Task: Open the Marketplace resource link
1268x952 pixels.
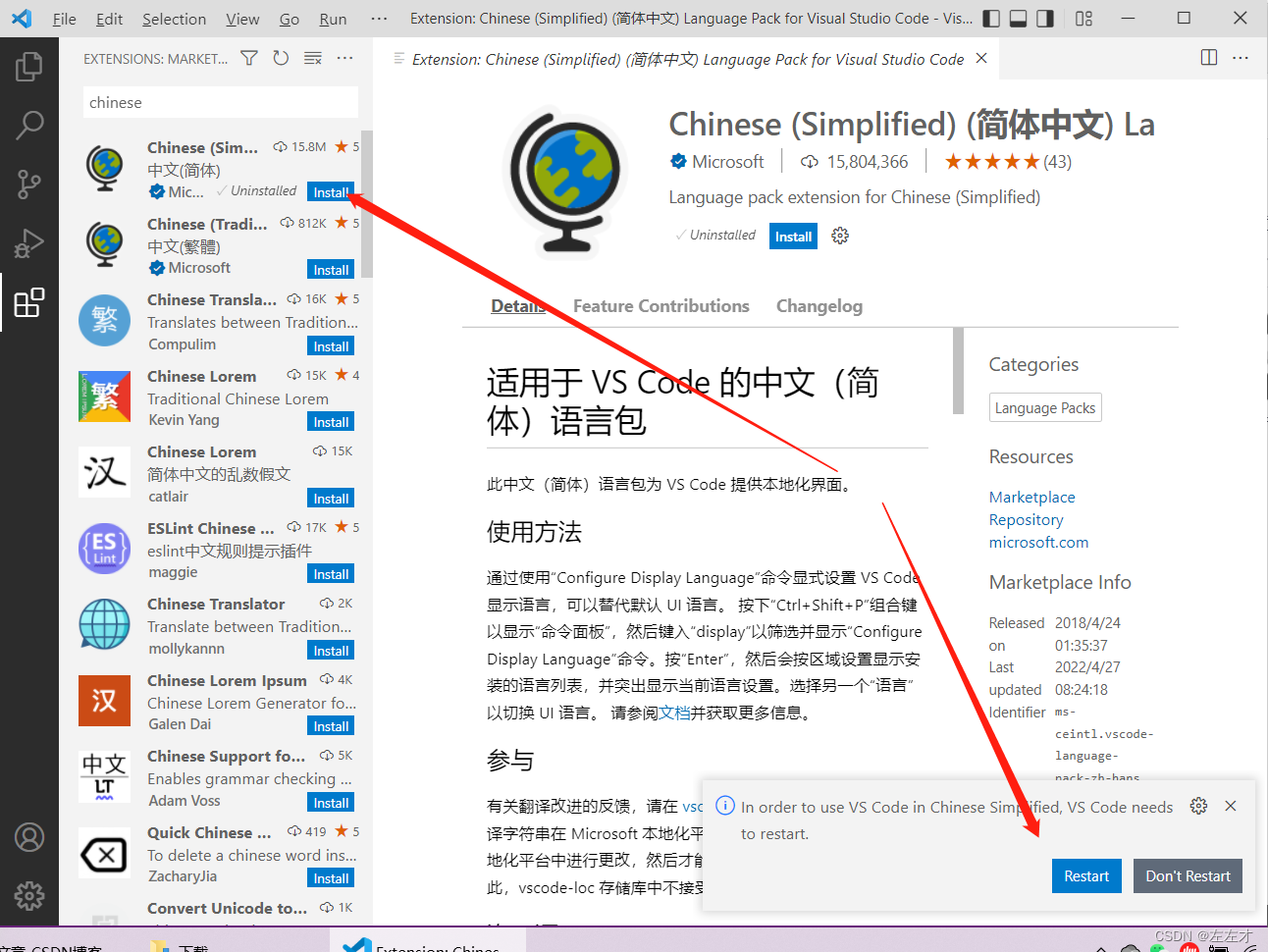Action: click(1031, 498)
